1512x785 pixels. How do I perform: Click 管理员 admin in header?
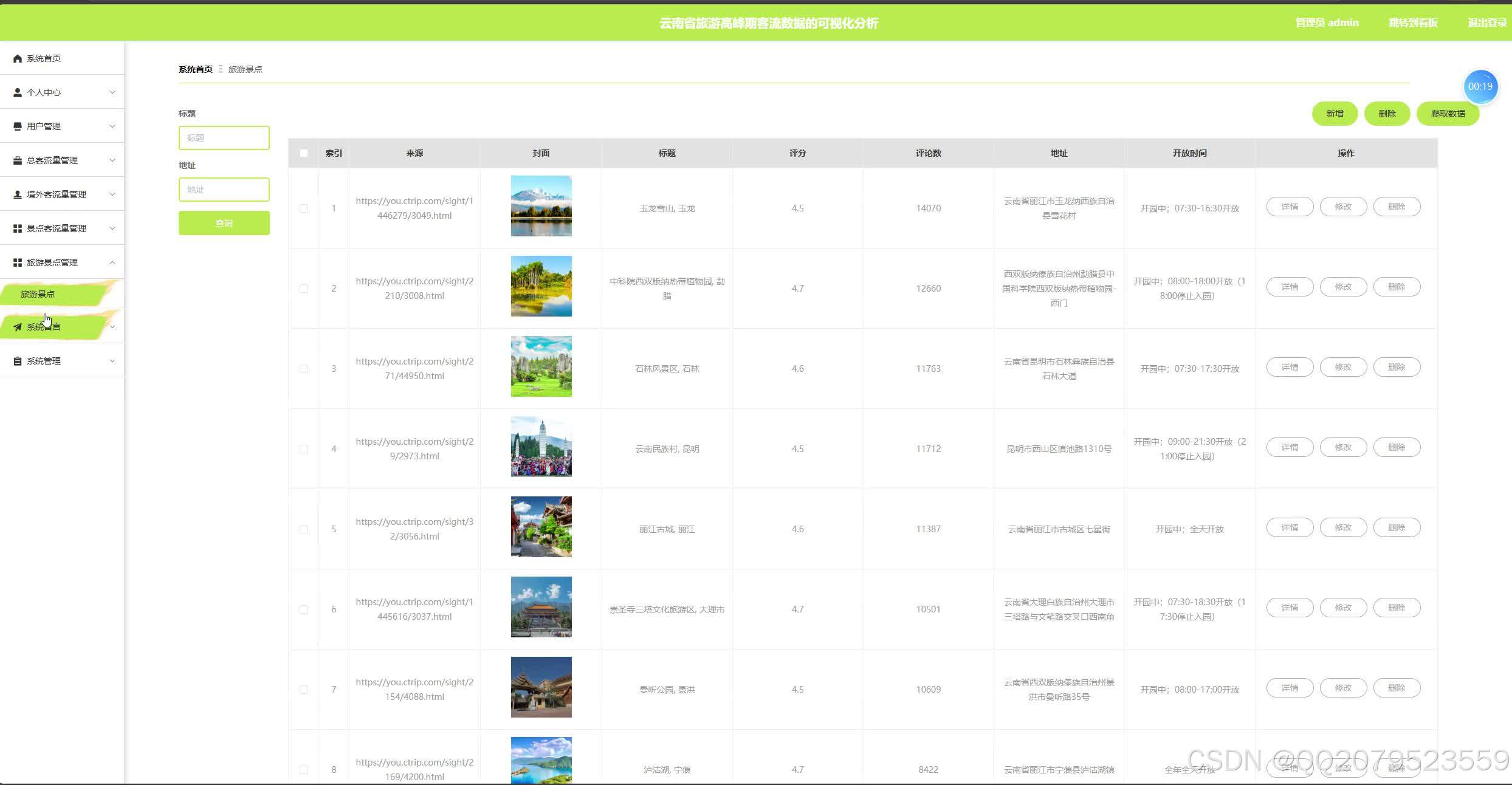1327,23
